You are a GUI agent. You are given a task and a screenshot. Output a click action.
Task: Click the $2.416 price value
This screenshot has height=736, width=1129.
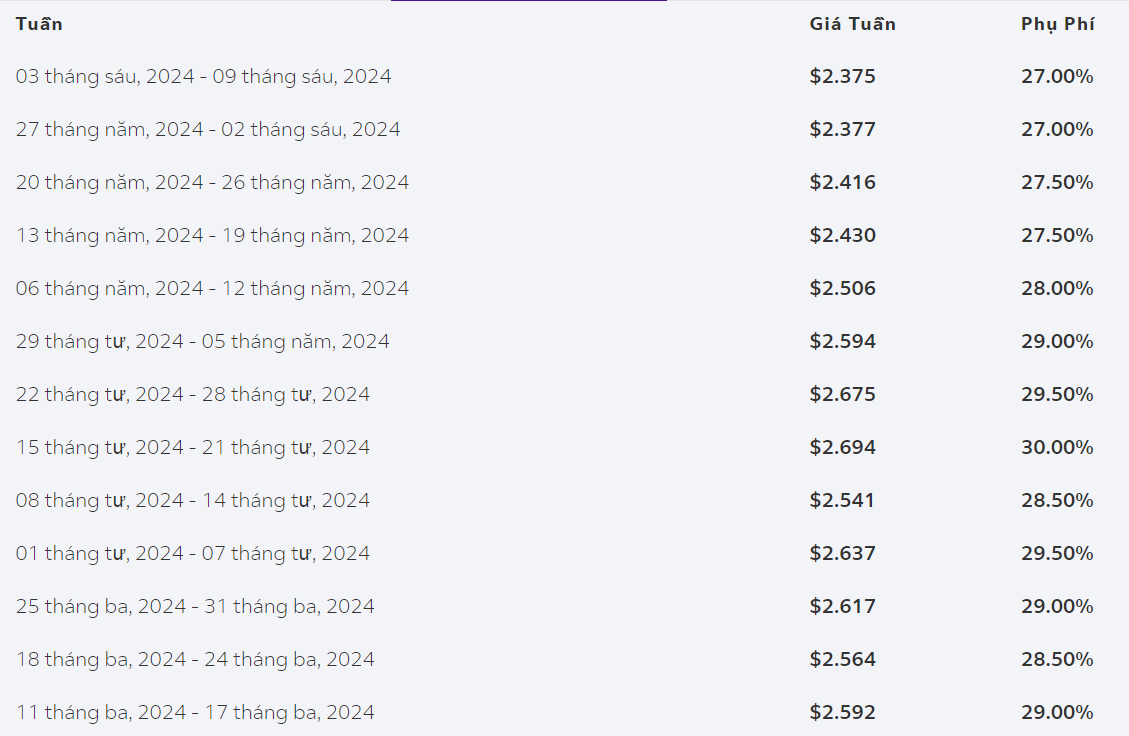842,182
